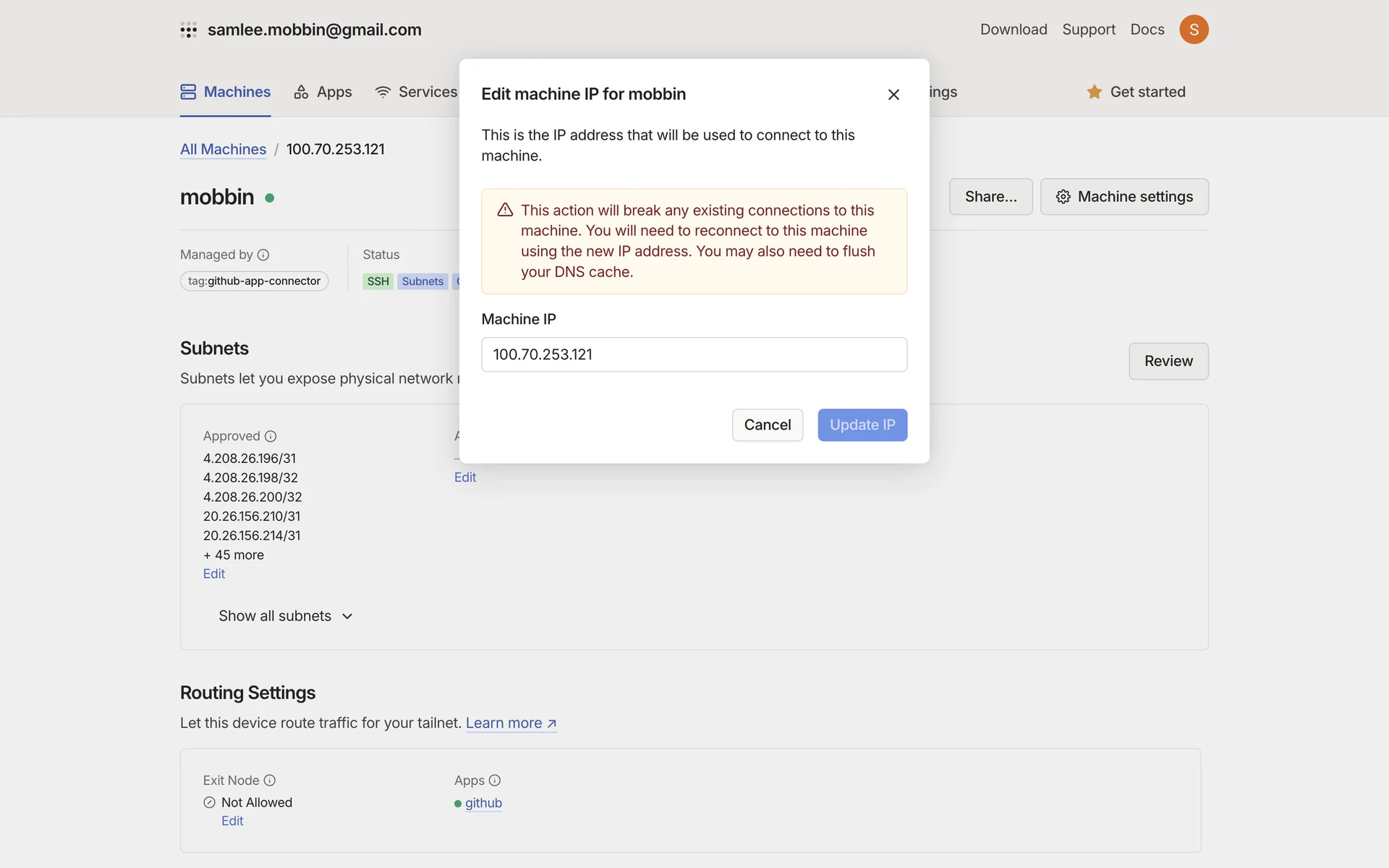Open the Apps tab
This screenshot has width=1389, height=868.
[323, 92]
